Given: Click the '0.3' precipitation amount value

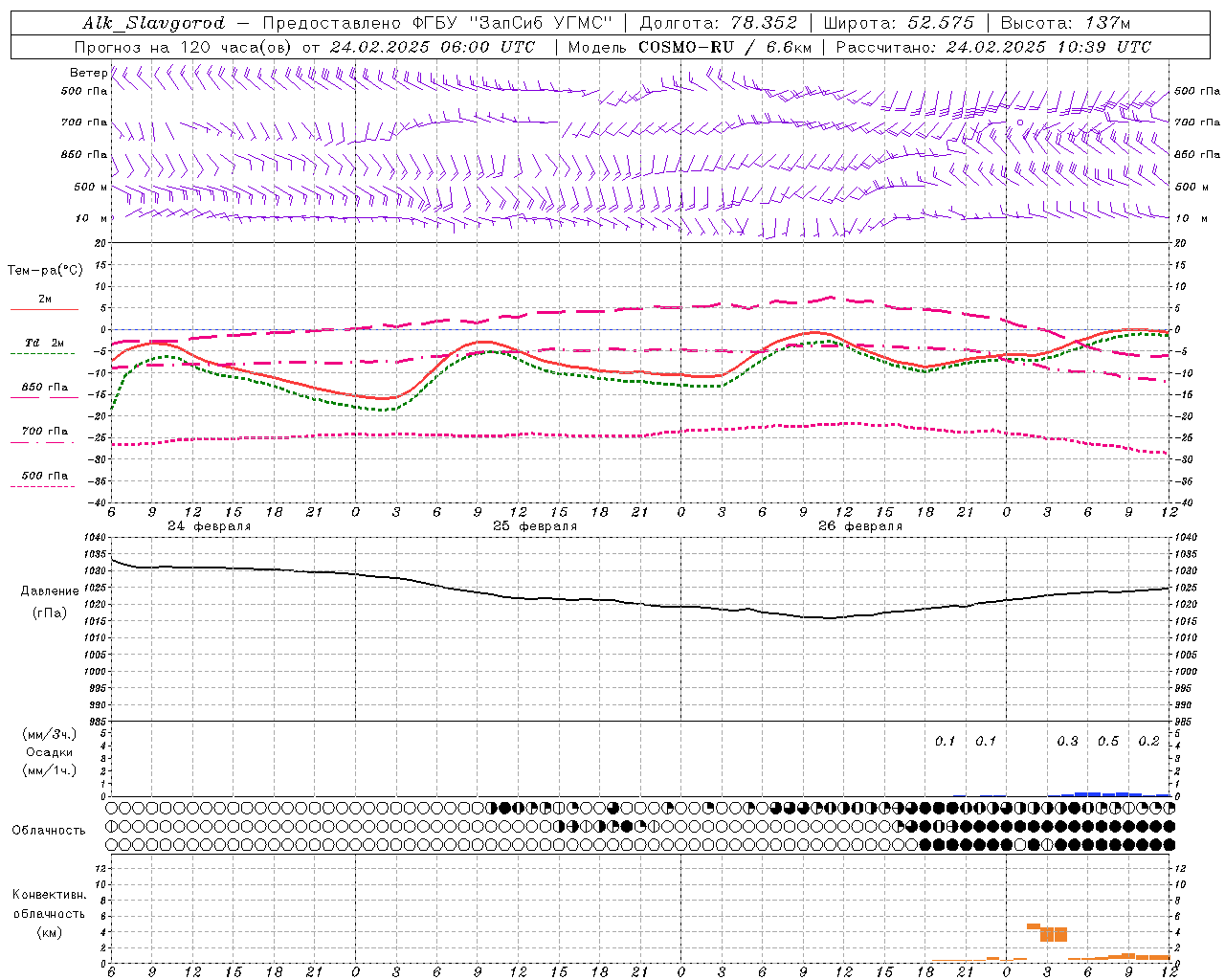Looking at the screenshot, I should 1067,741.
